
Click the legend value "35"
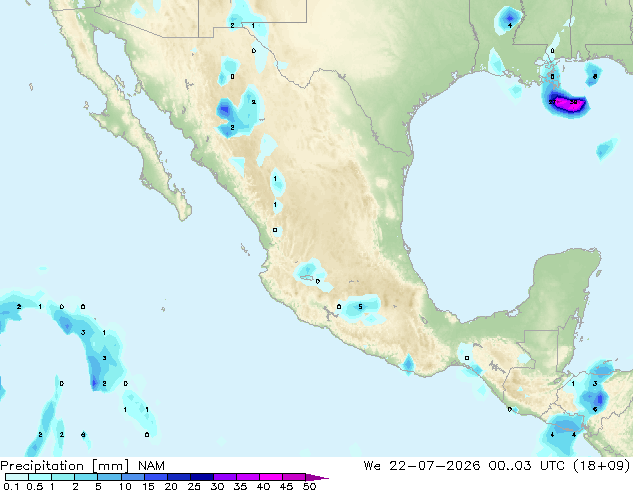[x=240, y=486]
